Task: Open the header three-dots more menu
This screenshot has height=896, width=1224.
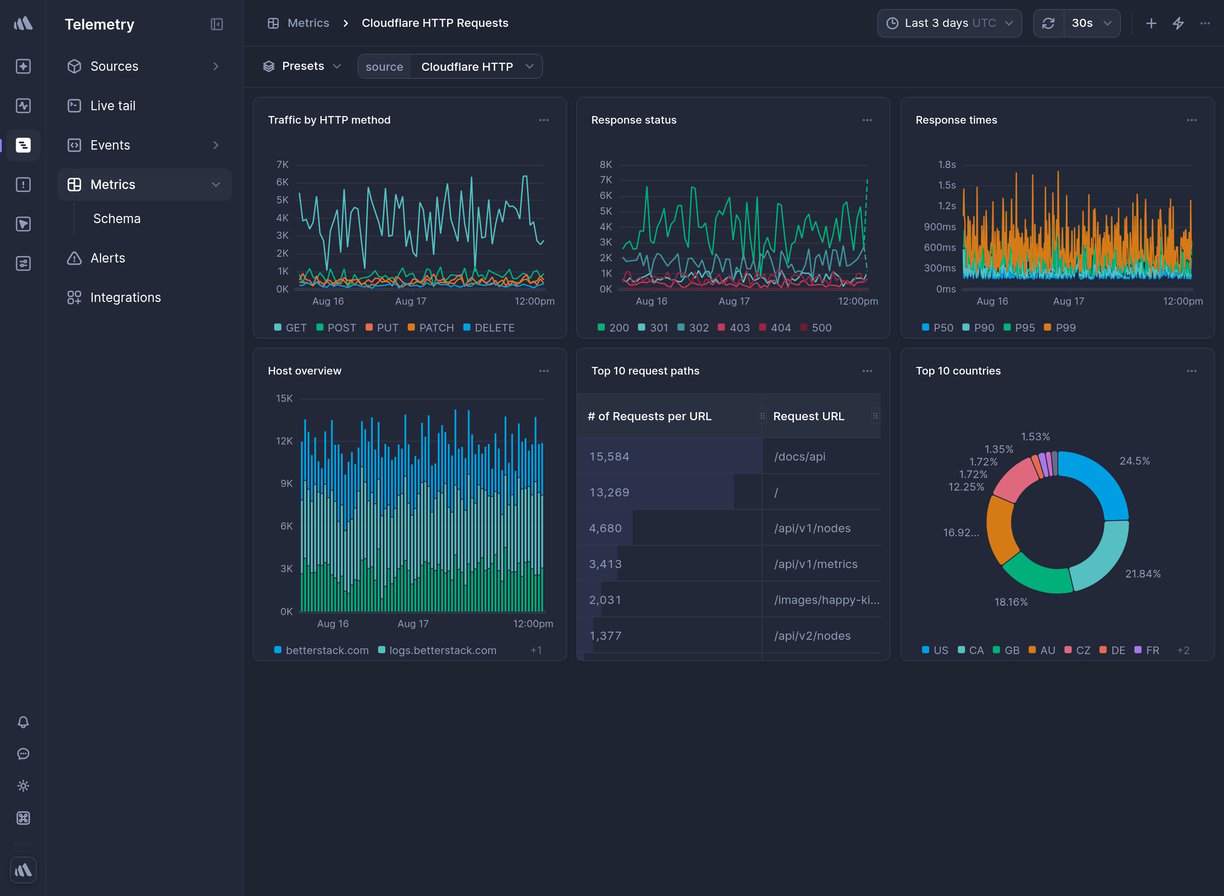Action: coord(1205,23)
